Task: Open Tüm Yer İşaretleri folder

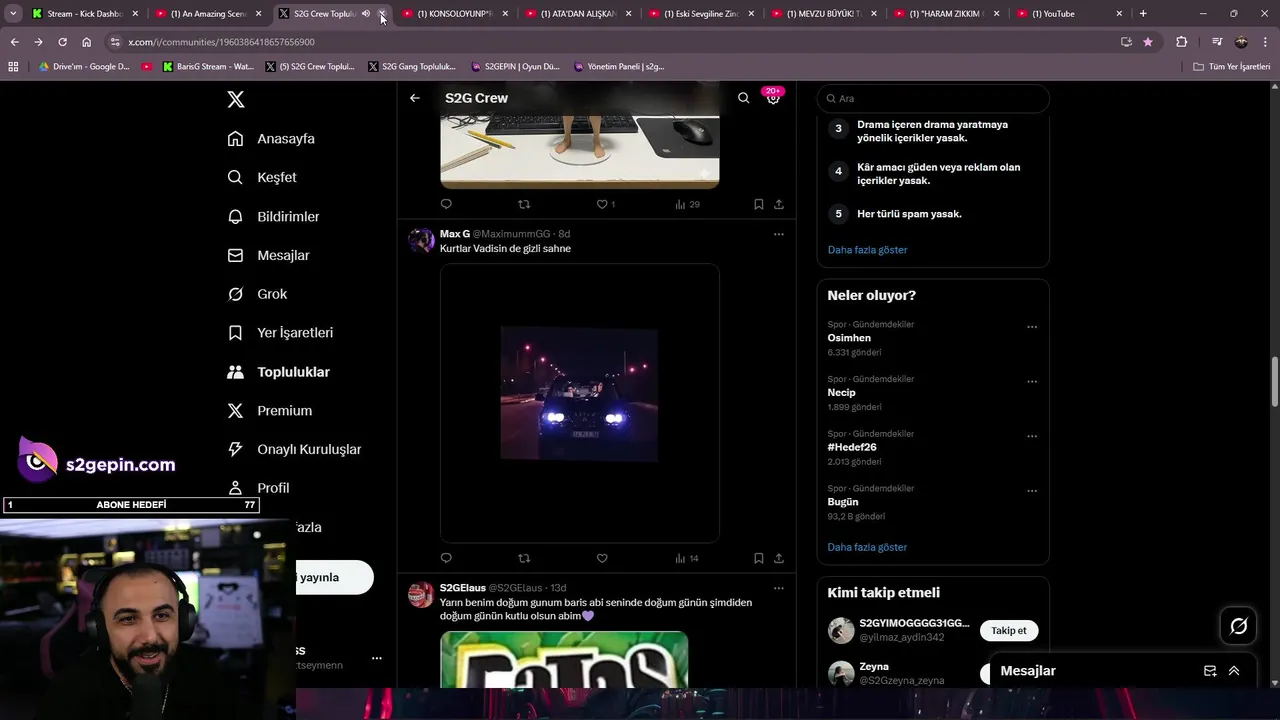Action: click(x=1232, y=67)
